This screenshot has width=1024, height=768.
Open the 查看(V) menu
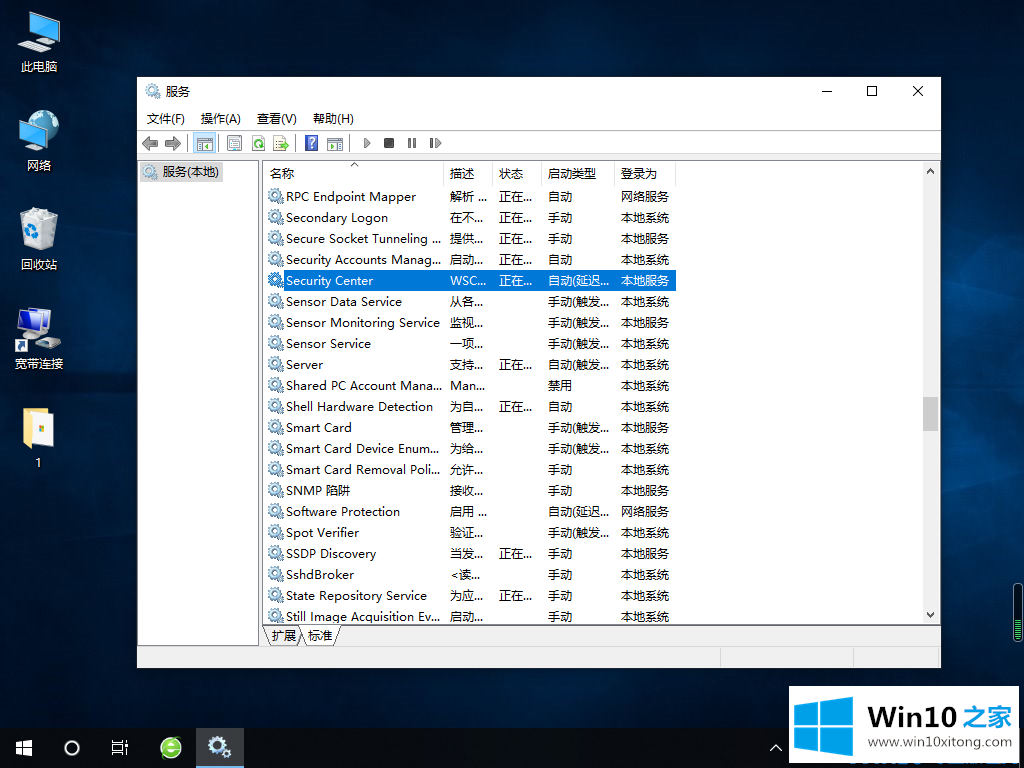tap(277, 118)
